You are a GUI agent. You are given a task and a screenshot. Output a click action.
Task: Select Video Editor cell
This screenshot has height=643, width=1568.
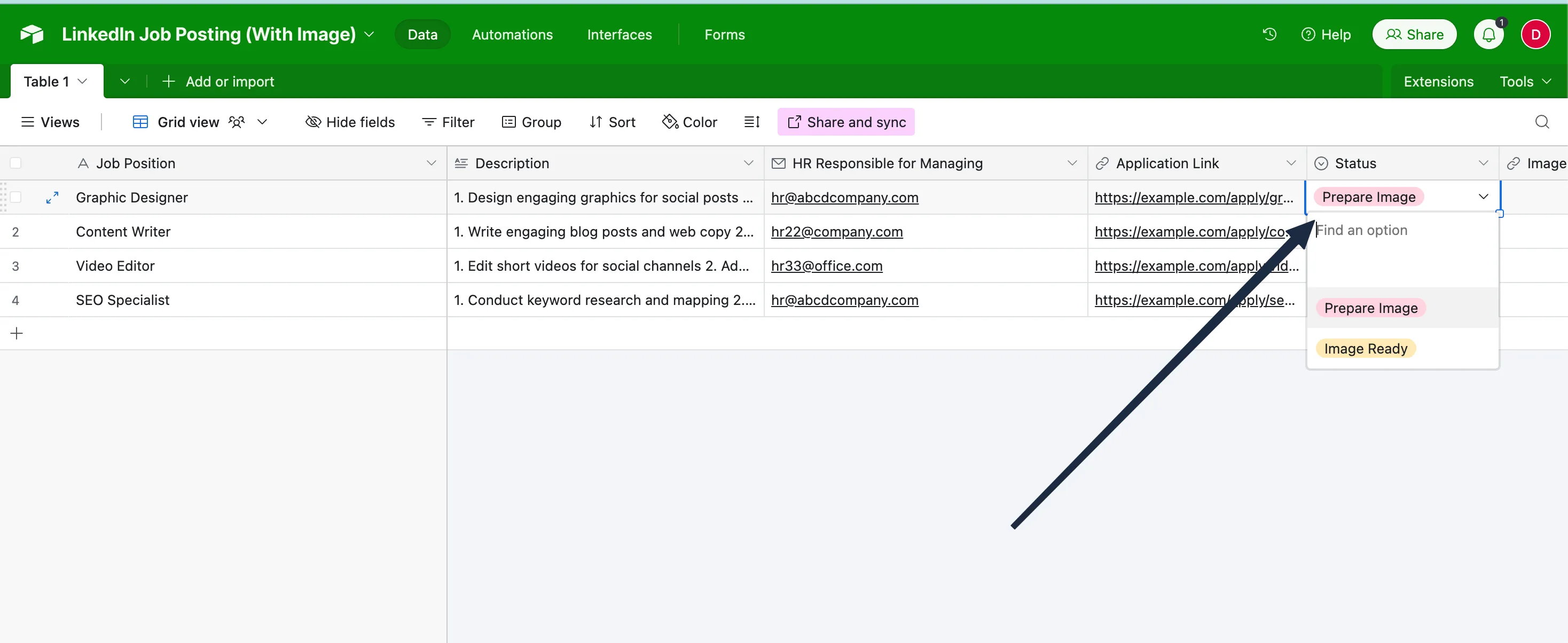click(x=257, y=265)
